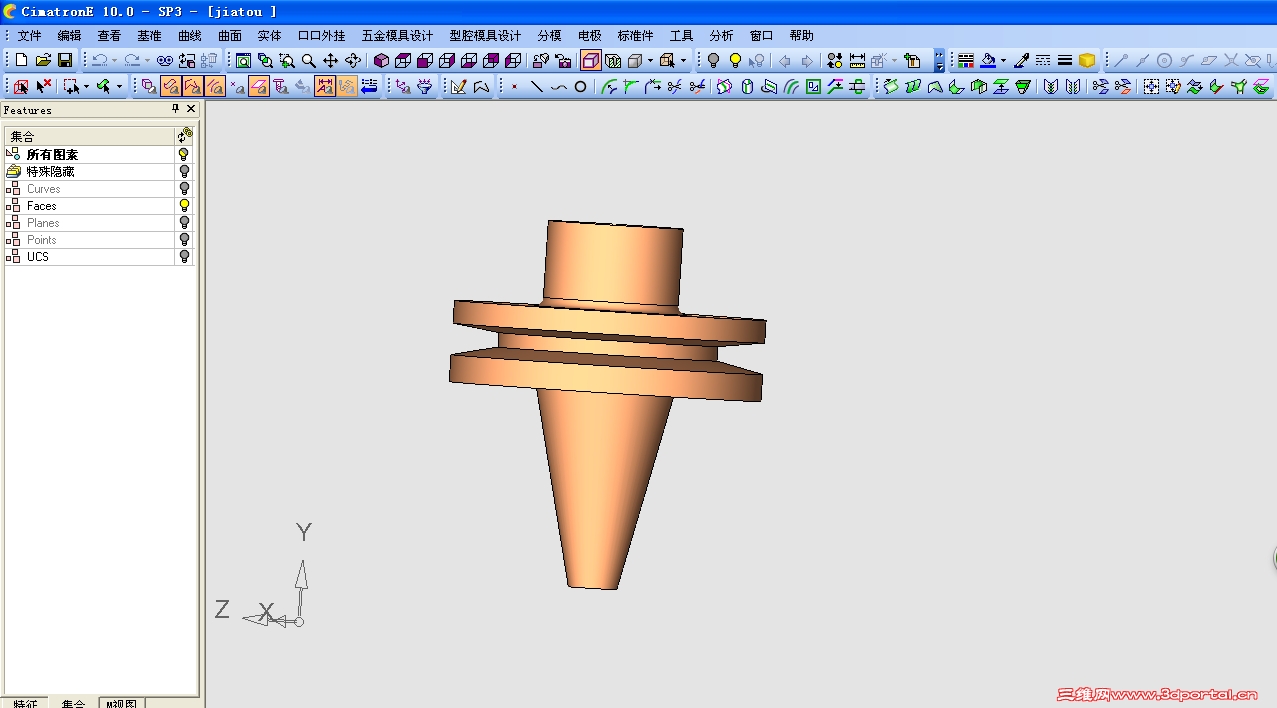Image resolution: width=1277 pixels, height=708 pixels.
Task: Open the Redo history dropdown arrow
Action: [x=146, y=60]
